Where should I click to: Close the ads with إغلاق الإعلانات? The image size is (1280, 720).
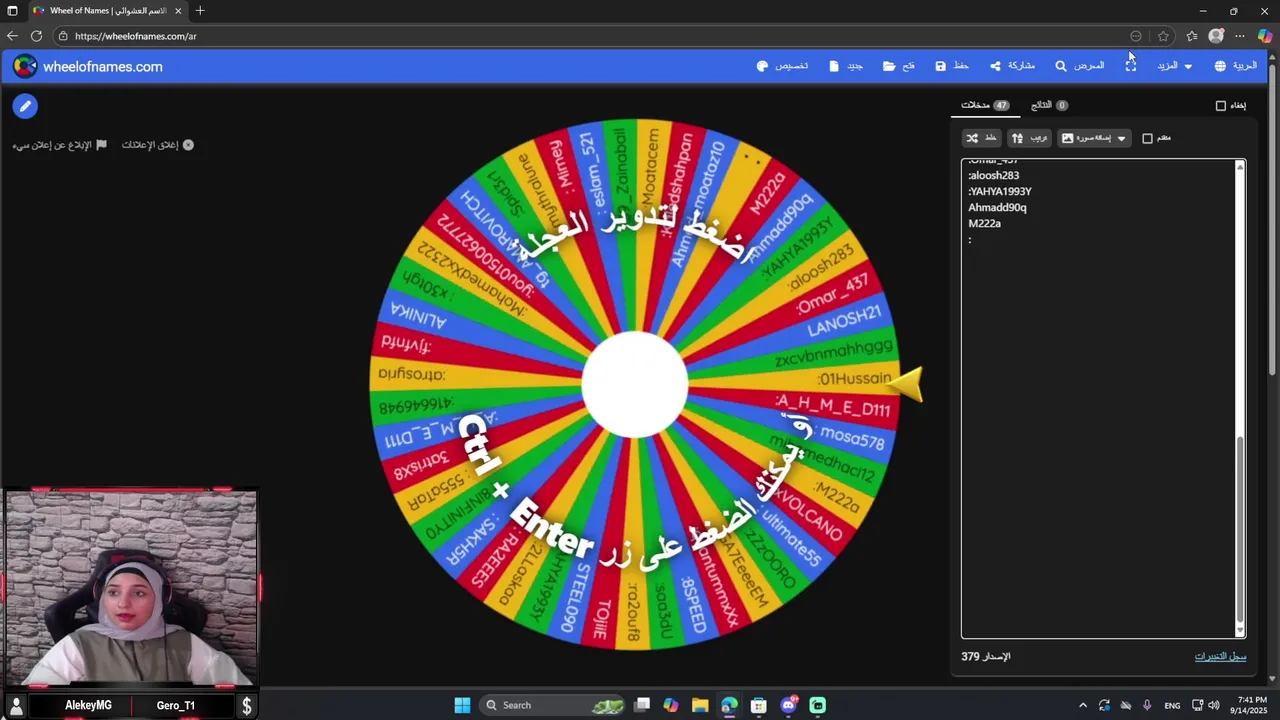158,145
